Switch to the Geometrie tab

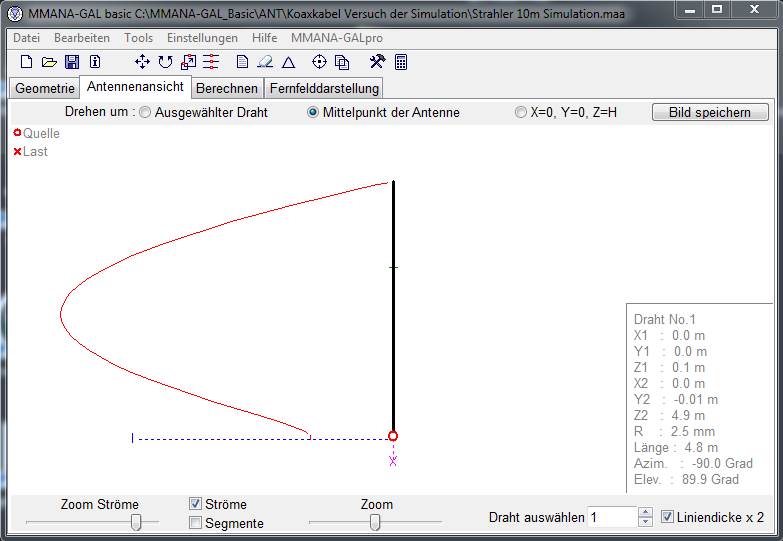[x=45, y=88]
